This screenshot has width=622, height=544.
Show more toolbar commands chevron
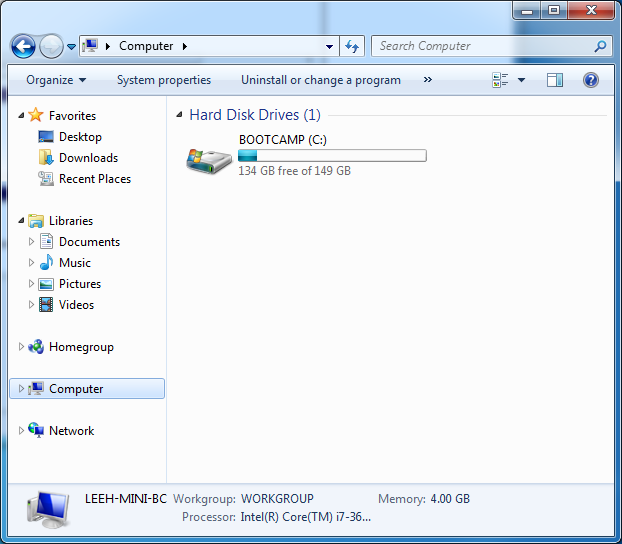tap(428, 80)
